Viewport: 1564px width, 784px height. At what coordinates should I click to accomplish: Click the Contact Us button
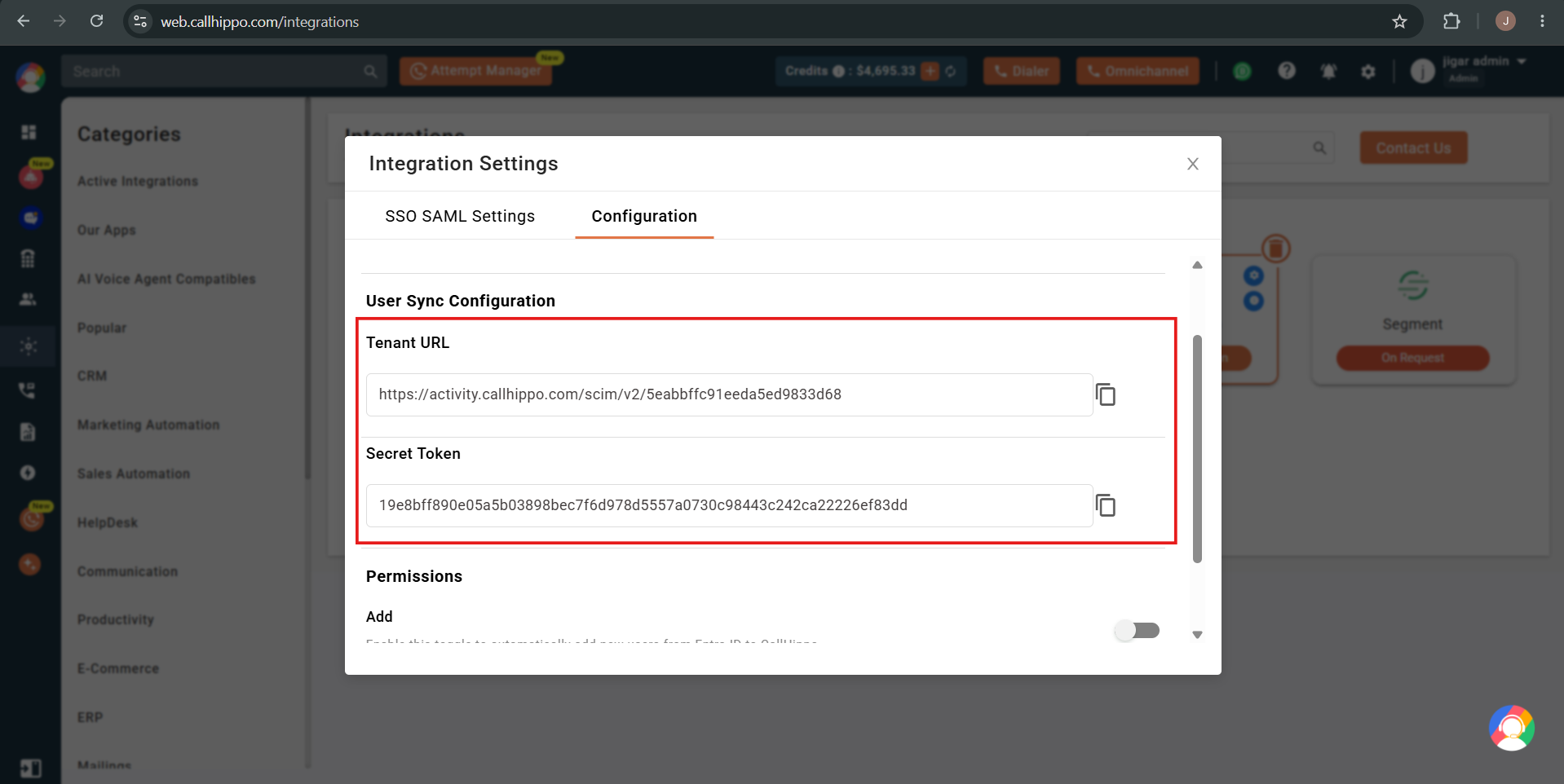(1413, 148)
